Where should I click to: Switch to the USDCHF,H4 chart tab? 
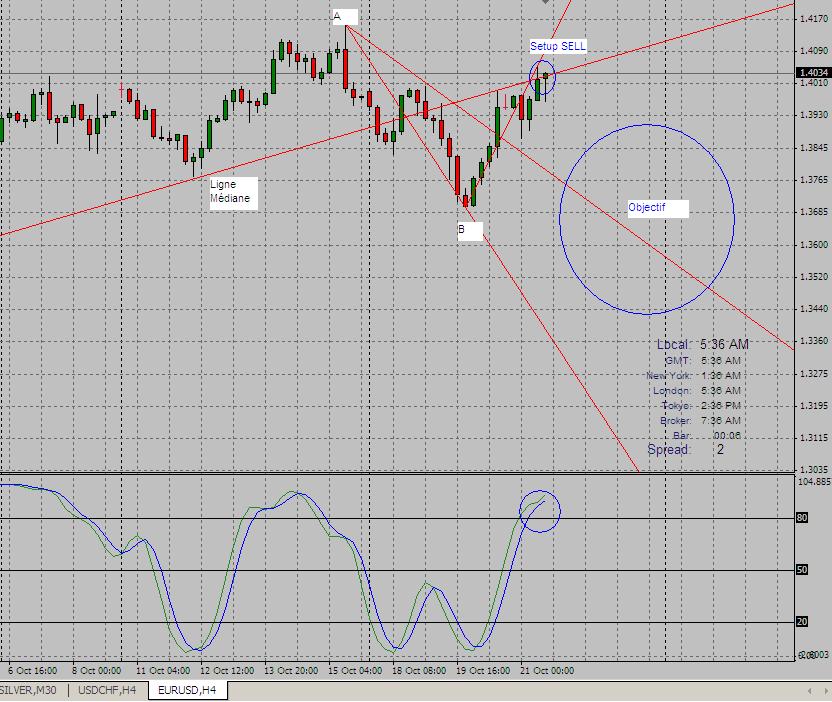click(107, 690)
